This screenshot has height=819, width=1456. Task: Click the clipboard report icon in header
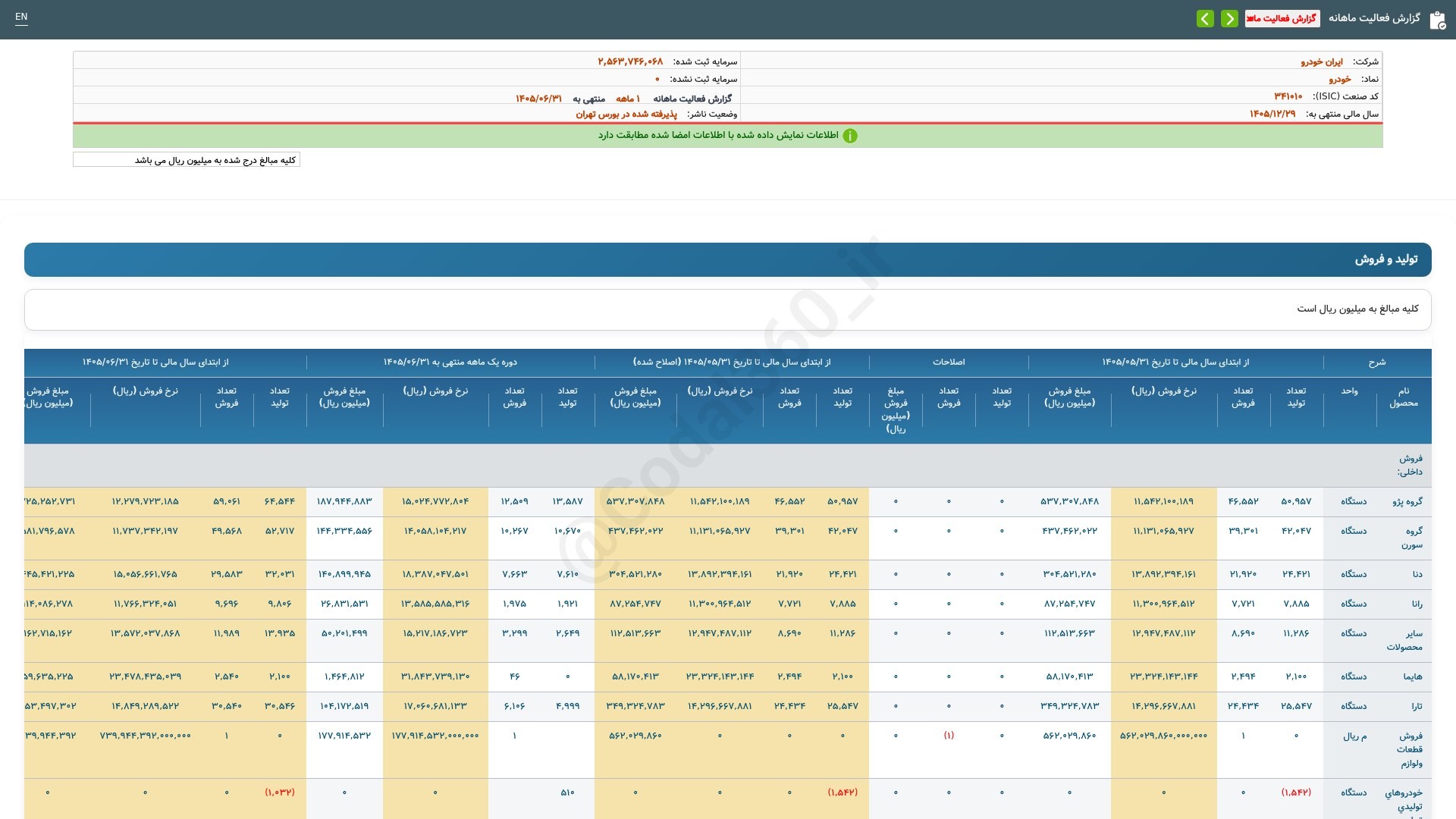[x=1437, y=20]
